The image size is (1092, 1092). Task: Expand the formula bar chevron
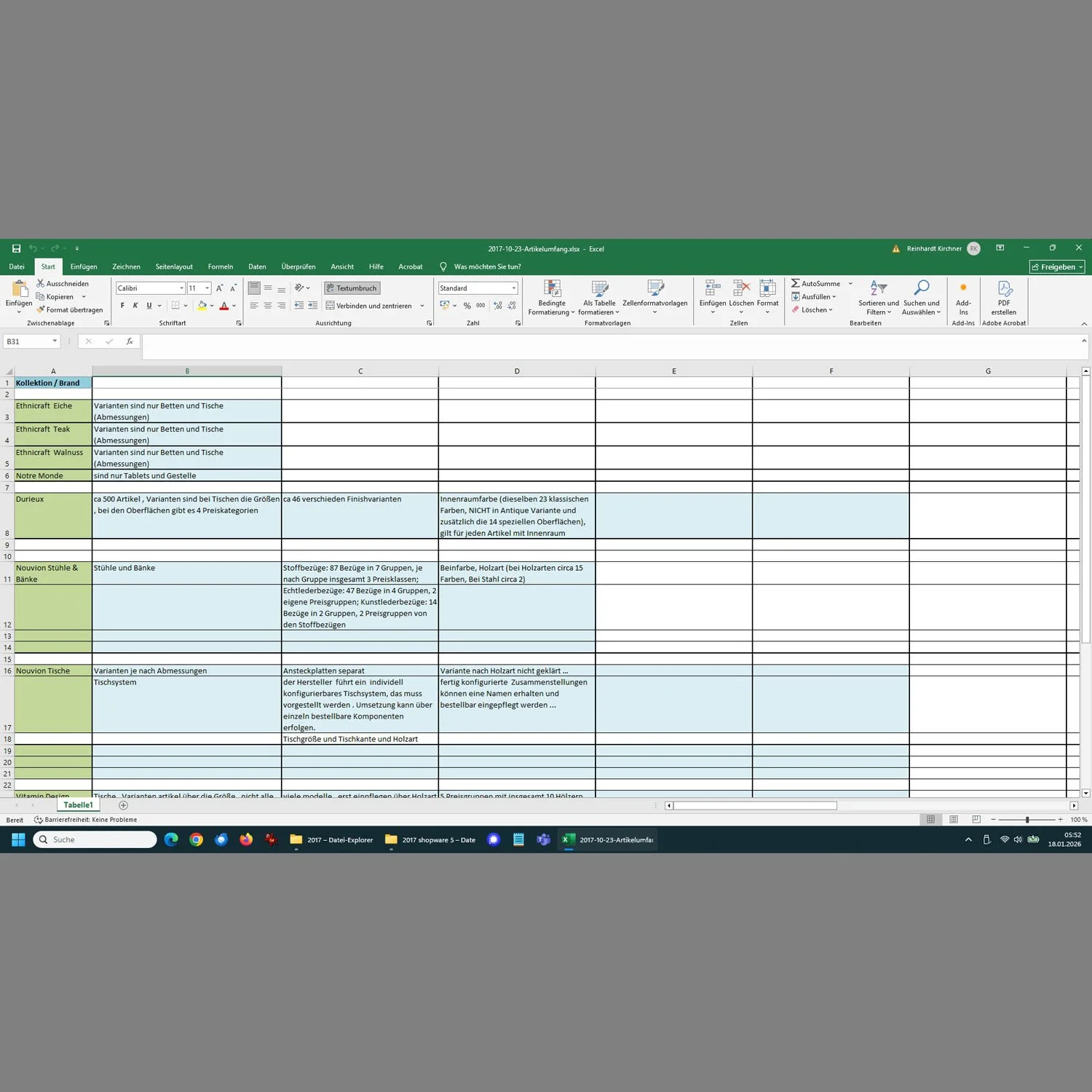(x=1084, y=341)
